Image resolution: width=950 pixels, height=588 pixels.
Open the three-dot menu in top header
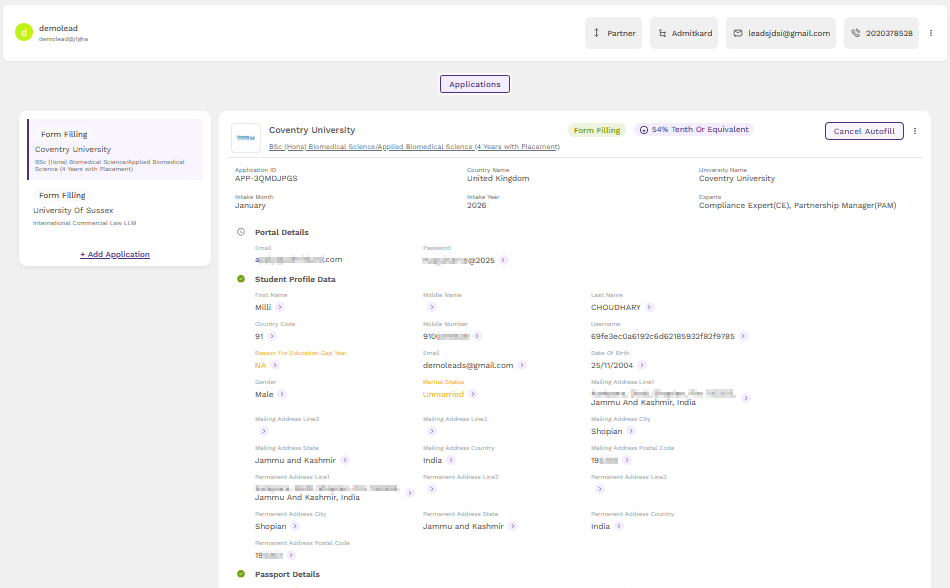931,33
